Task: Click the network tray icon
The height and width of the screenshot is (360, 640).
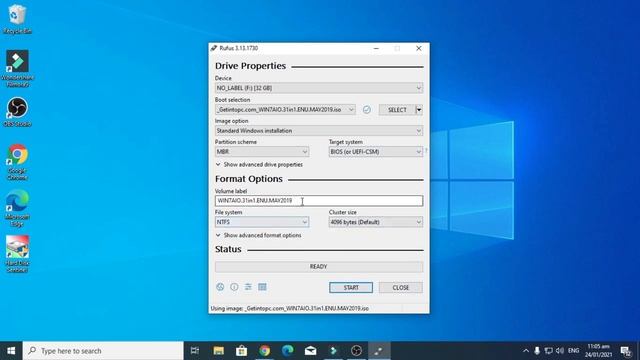Action: click(x=549, y=351)
